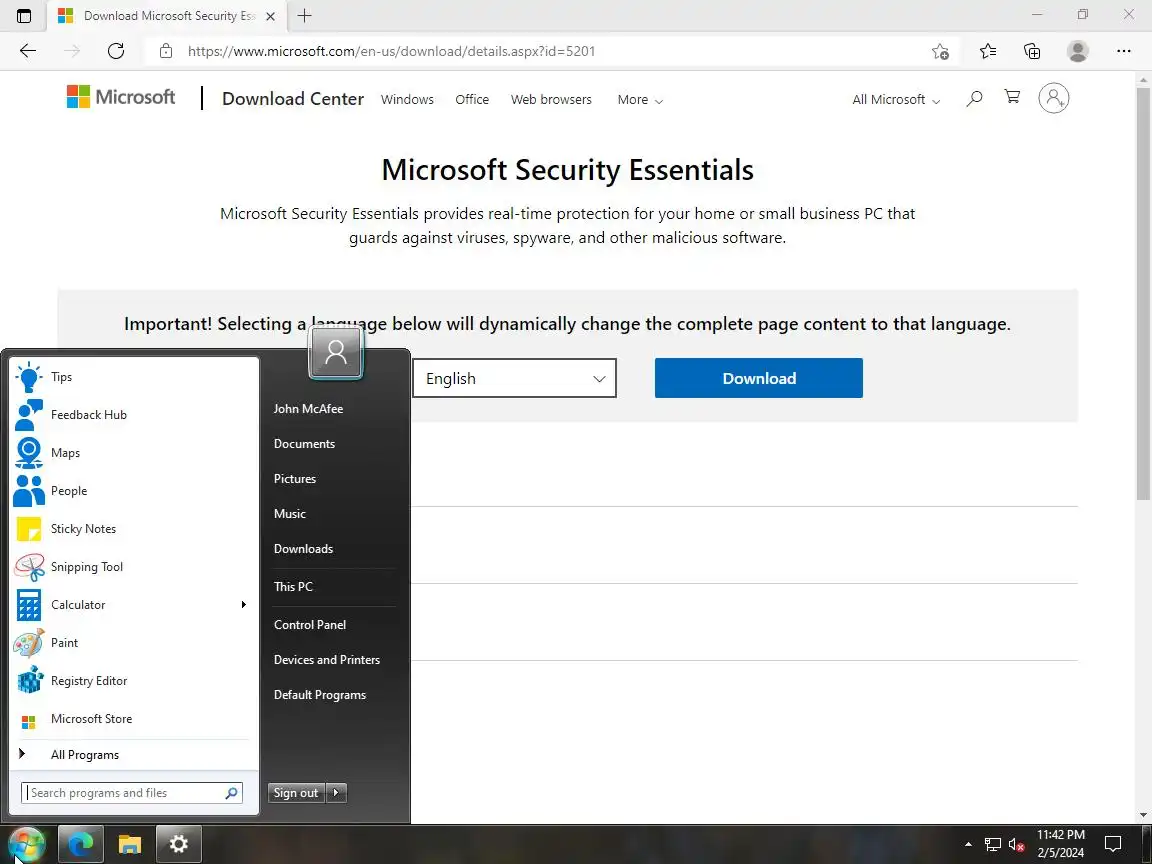Open the Snipping Tool
Image resolution: width=1152 pixels, height=864 pixels.
tap(134, 567)
